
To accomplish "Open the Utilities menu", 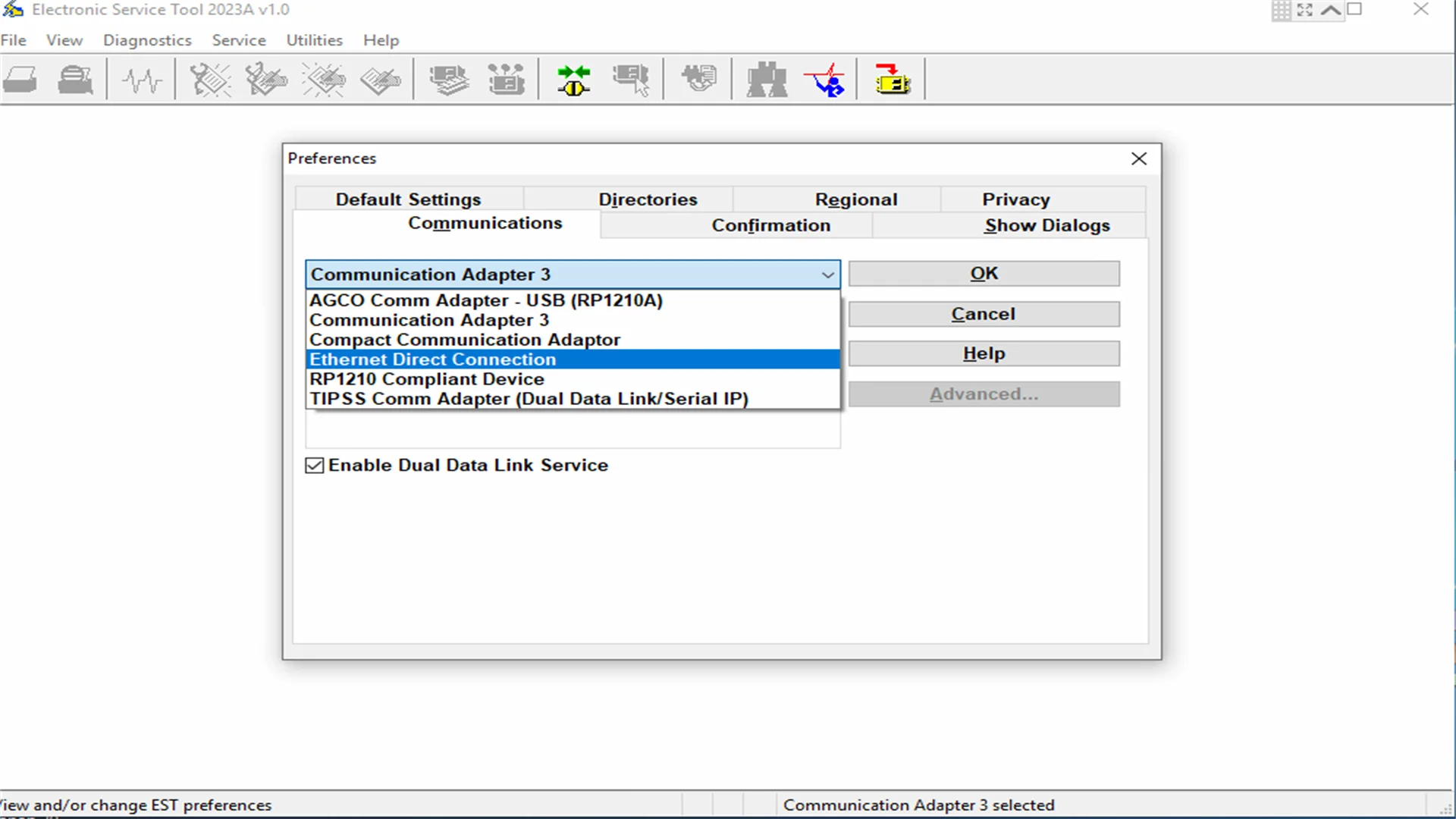I will 314,40.
